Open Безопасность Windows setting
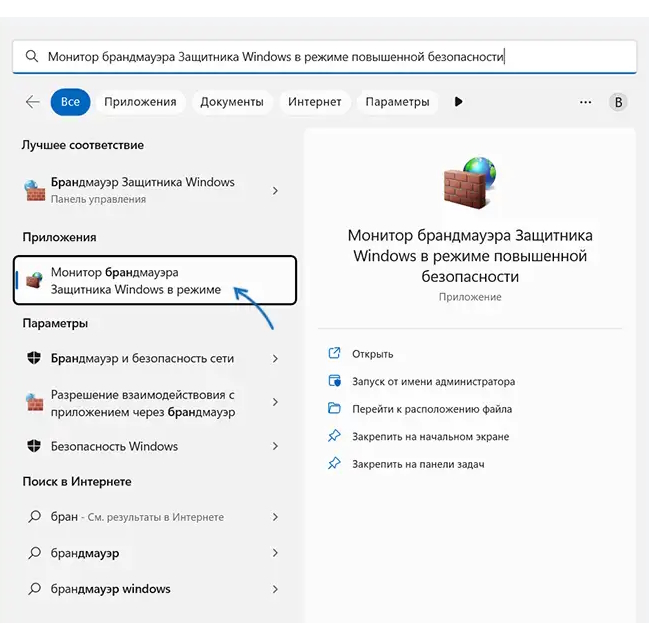This screenshot has width=649, height=640. pyautogui.click(x=155, y=446)
